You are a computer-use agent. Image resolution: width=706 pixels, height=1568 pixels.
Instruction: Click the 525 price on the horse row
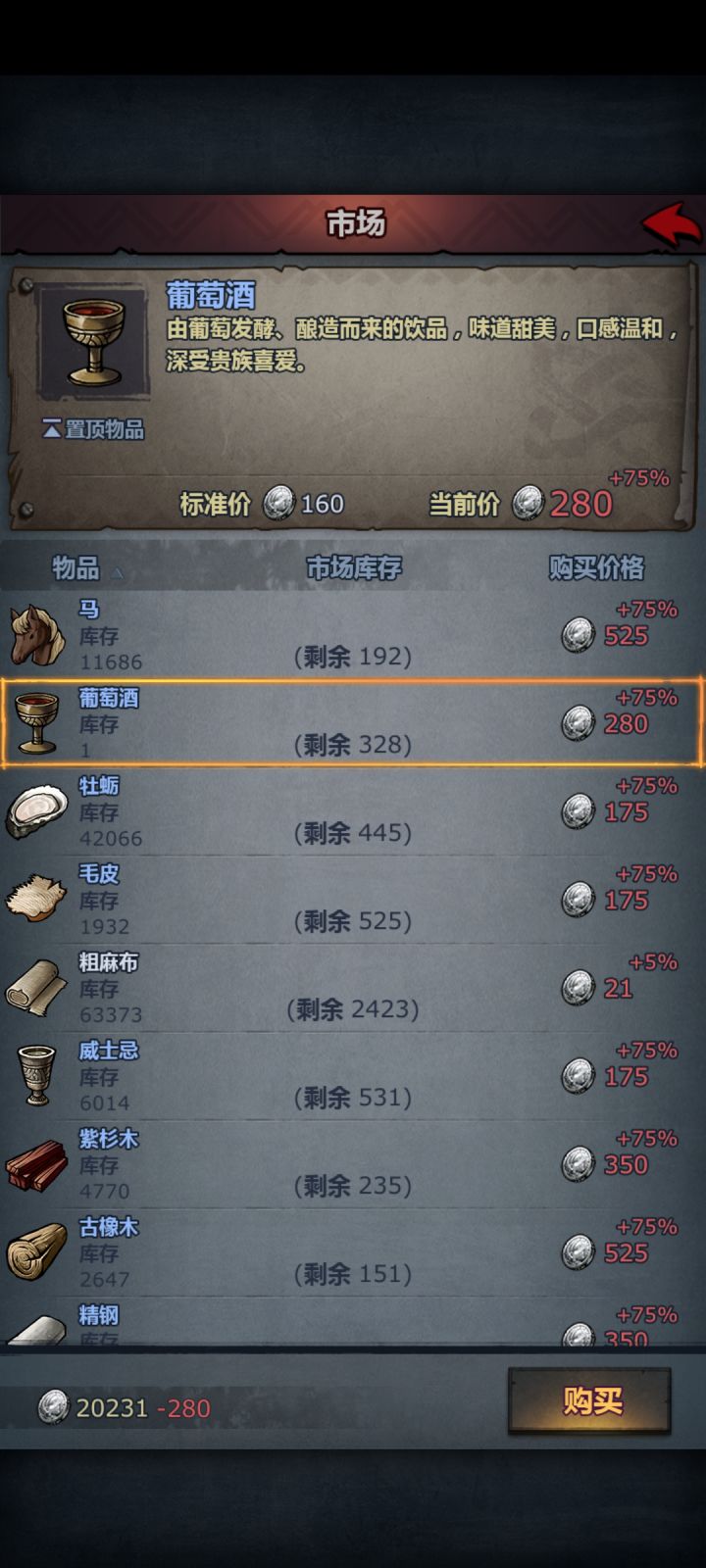pos(626,636)
